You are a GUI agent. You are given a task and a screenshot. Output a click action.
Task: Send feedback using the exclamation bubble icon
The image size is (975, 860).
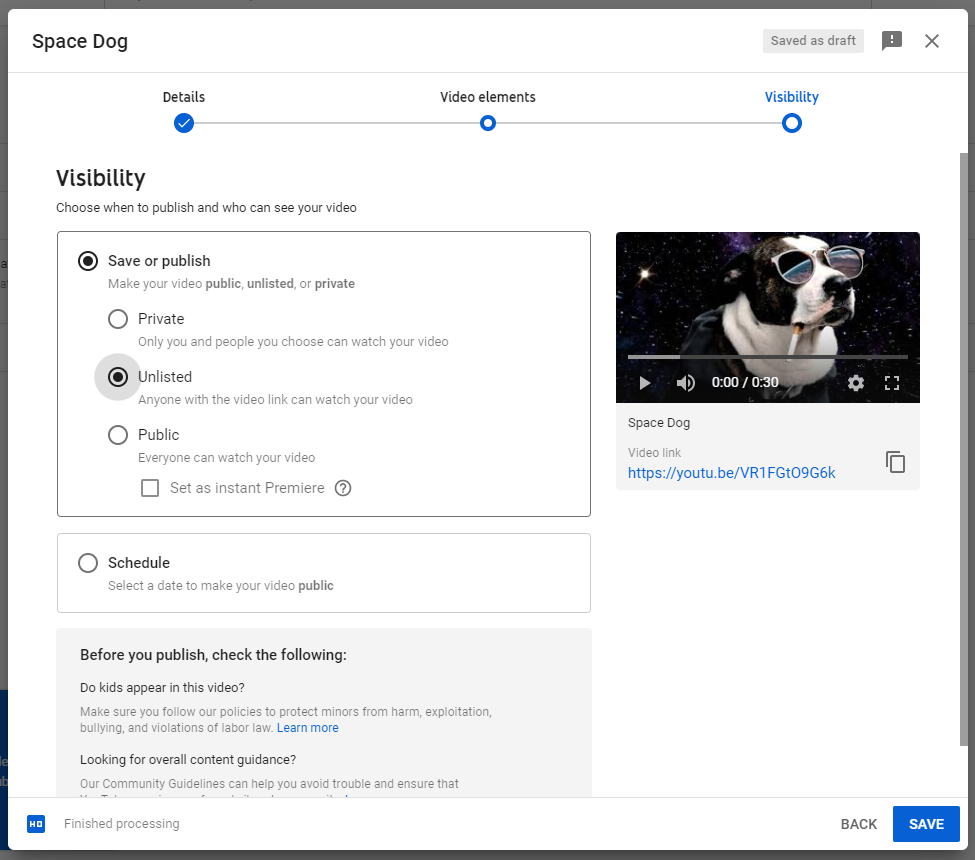892,41
